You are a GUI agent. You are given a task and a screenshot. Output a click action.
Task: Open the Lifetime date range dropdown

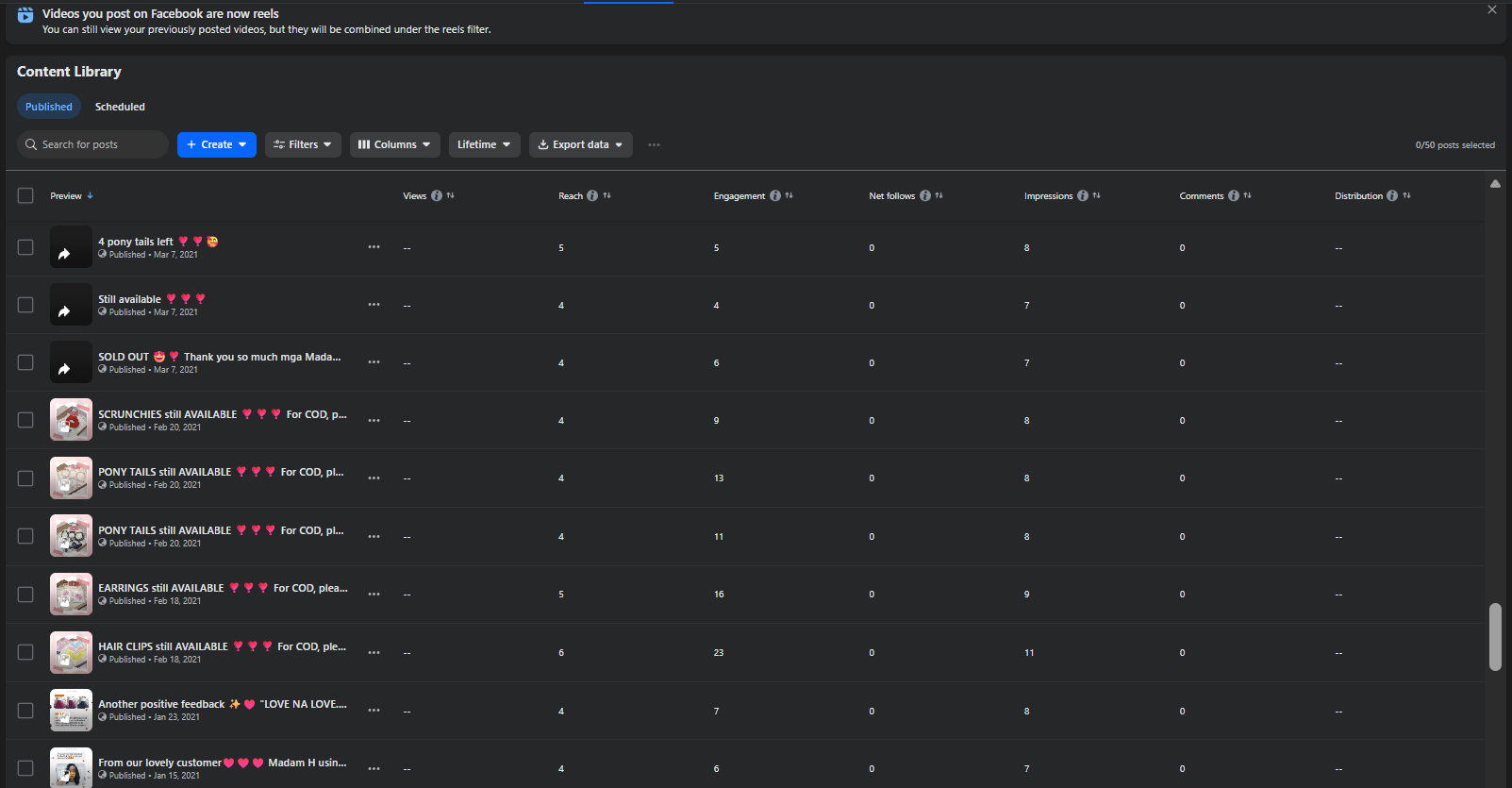pyautogui.click(x=484, y=145)
